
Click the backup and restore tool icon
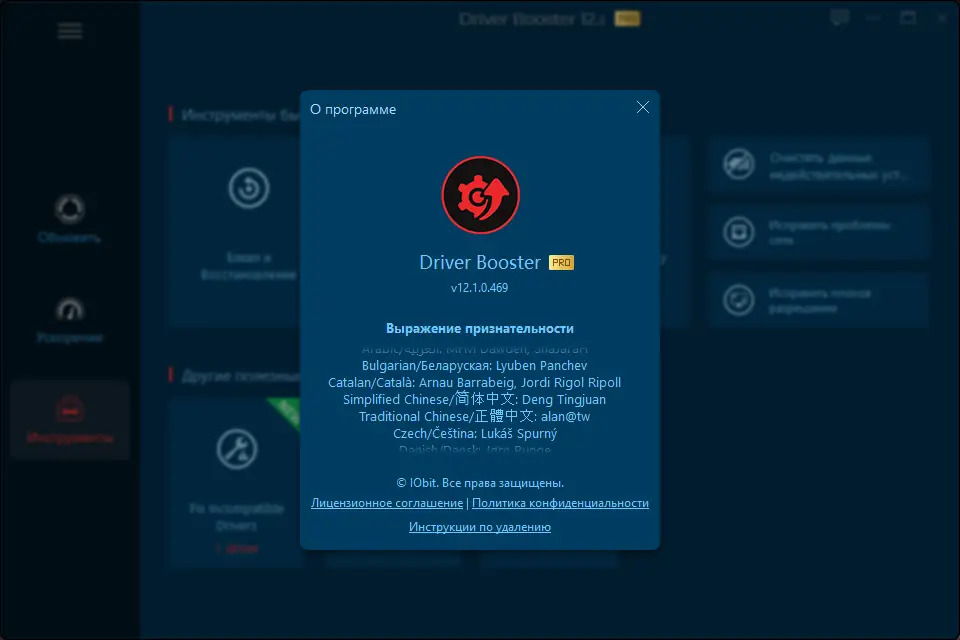pos(249,188)
